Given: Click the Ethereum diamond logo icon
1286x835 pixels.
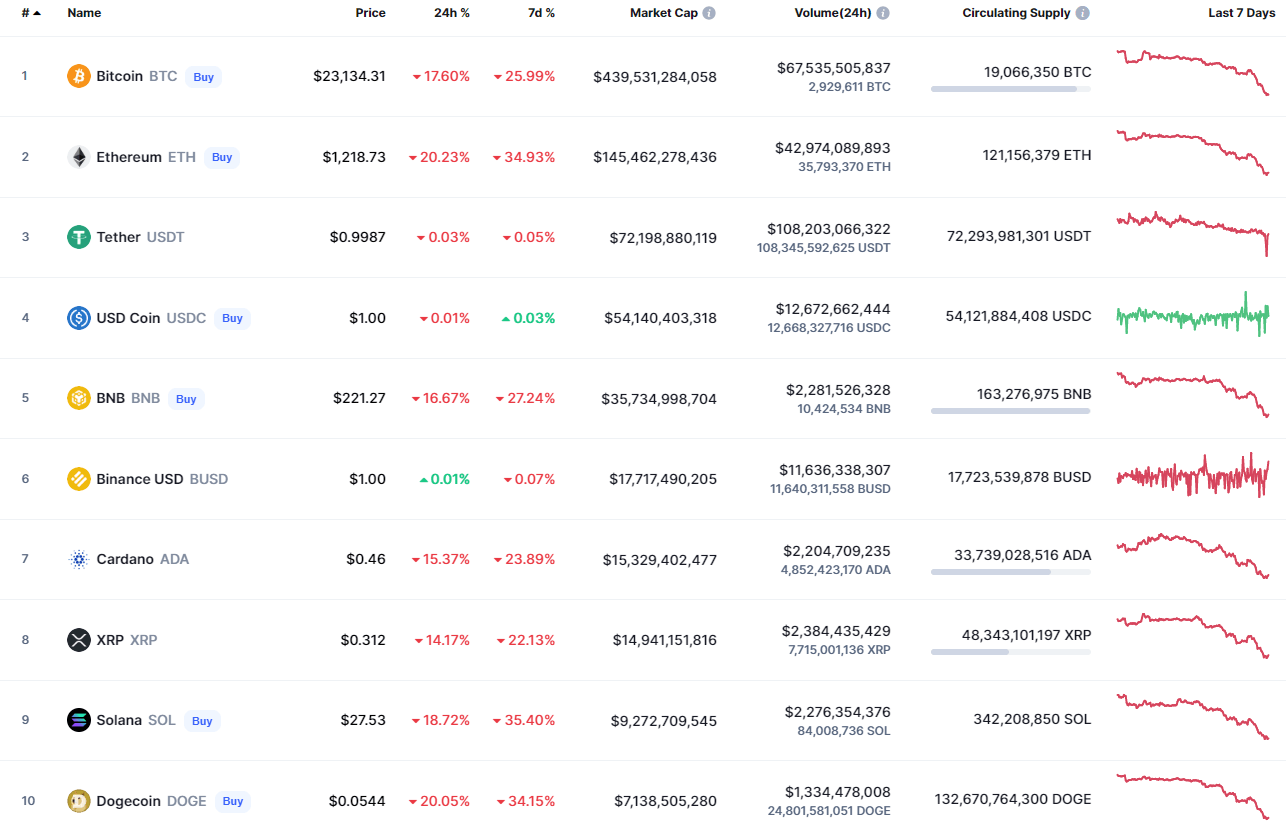Looking at the screenshot, I should pyautogui.click(x=78, y=157).
